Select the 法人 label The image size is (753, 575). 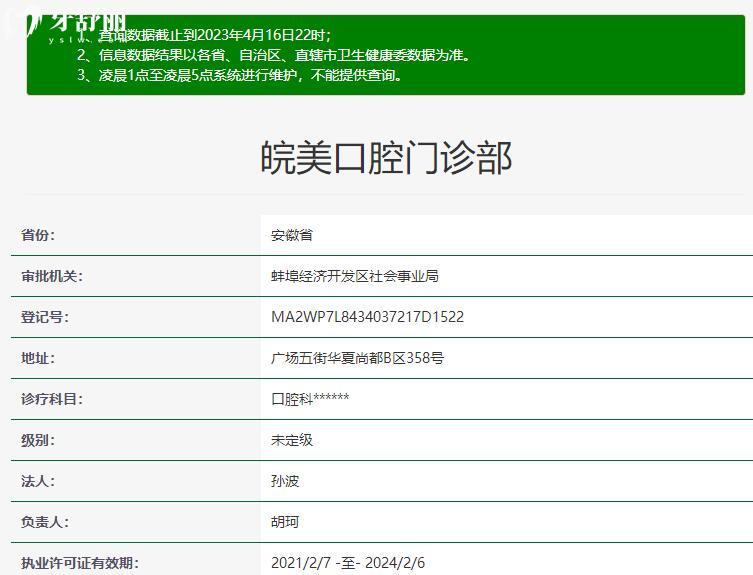(x=38, y=481)
